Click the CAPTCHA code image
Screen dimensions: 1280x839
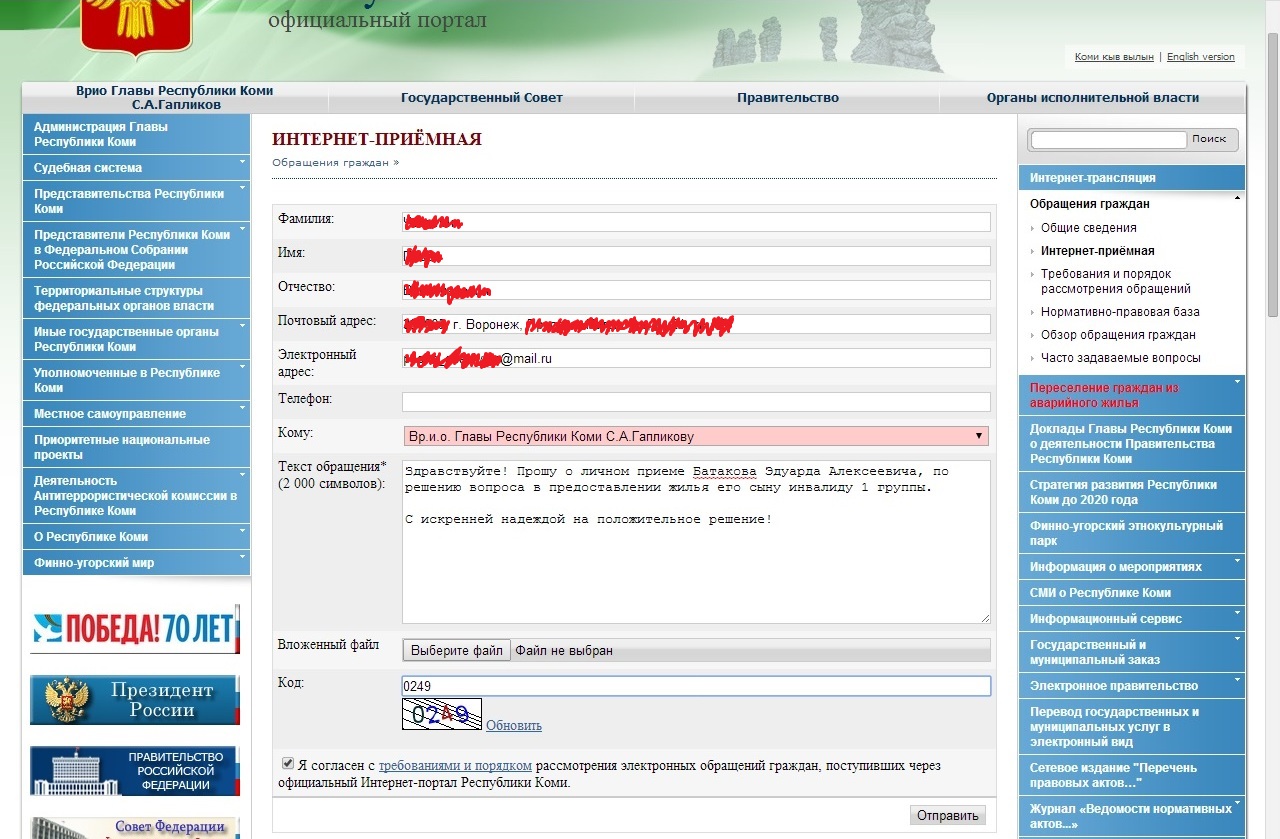pyautogui.click(x=442, y=714)
